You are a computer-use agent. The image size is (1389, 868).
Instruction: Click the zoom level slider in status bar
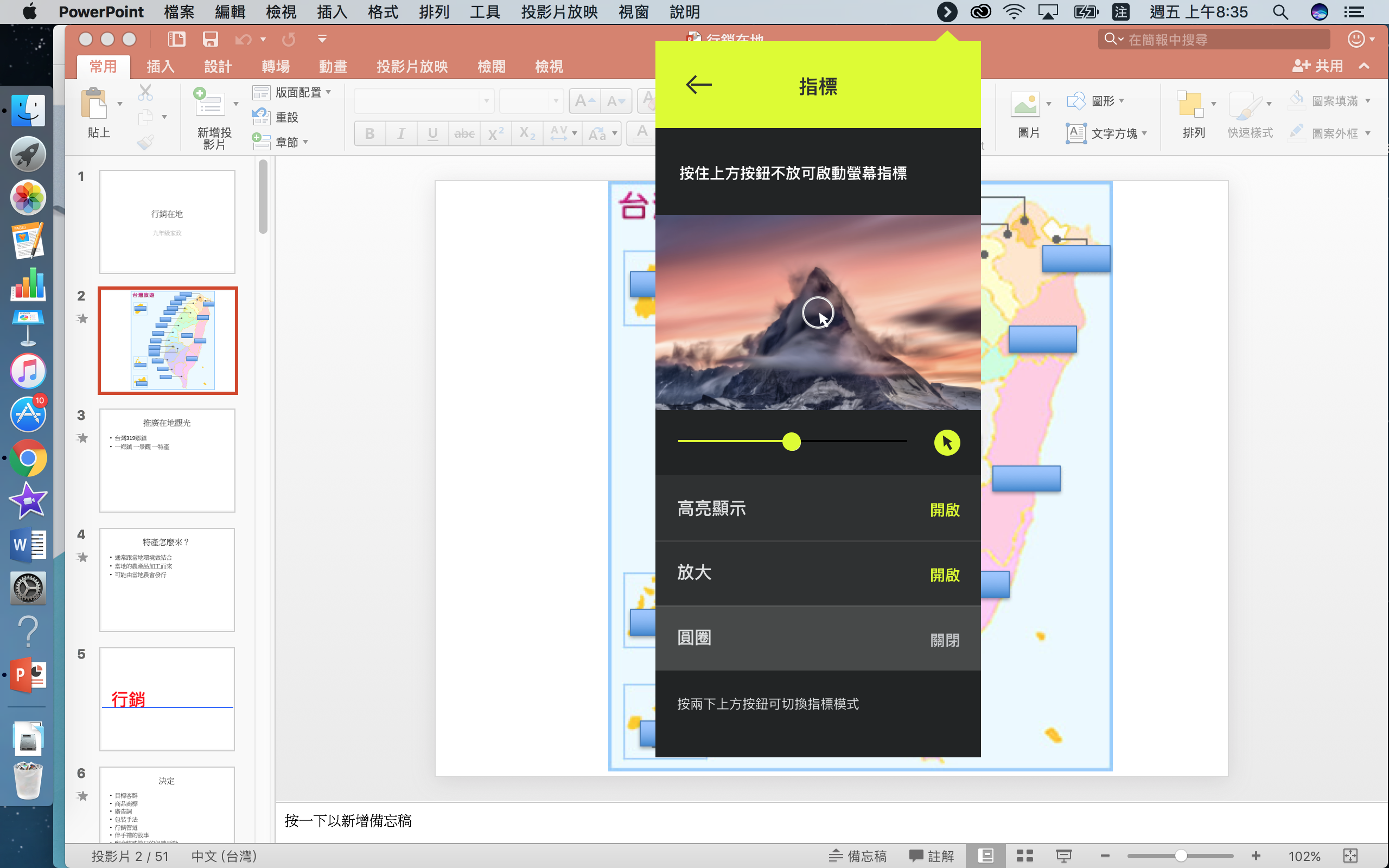pyautogui.click(x=1180, y=856)
